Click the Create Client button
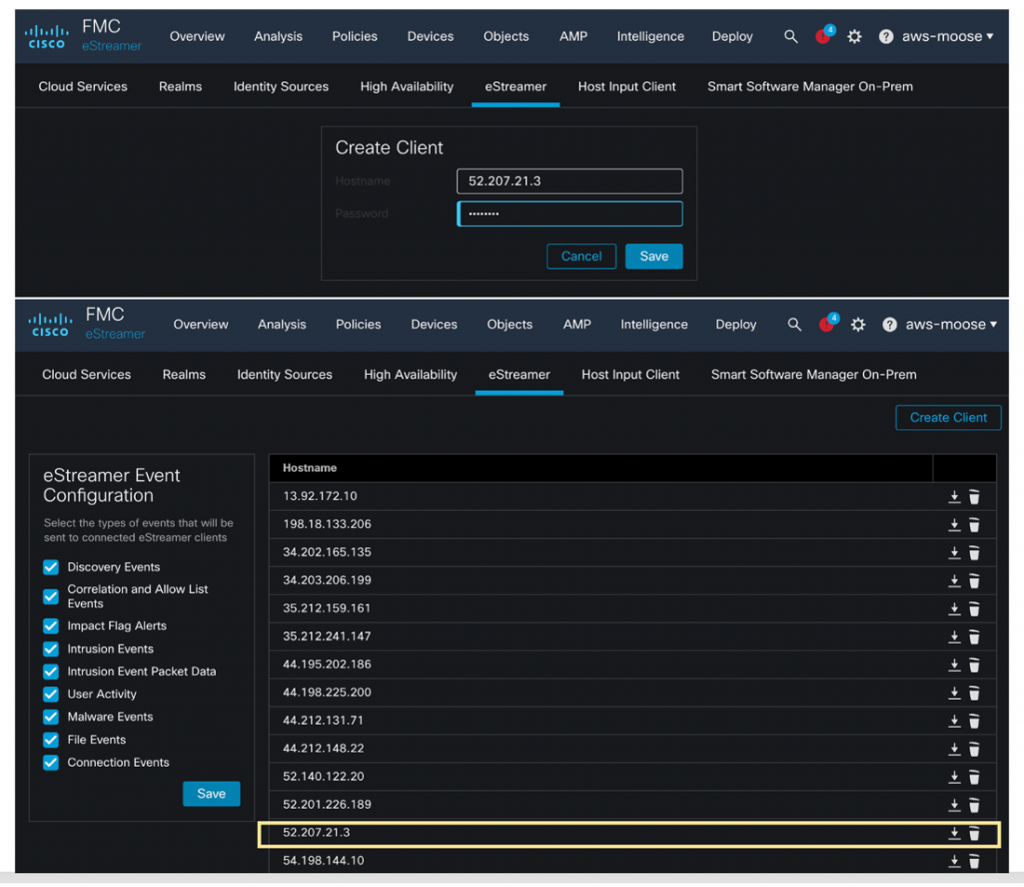The width and height of the screenshot is (1024, 887). pyautogui.click(x=948, y=418)
